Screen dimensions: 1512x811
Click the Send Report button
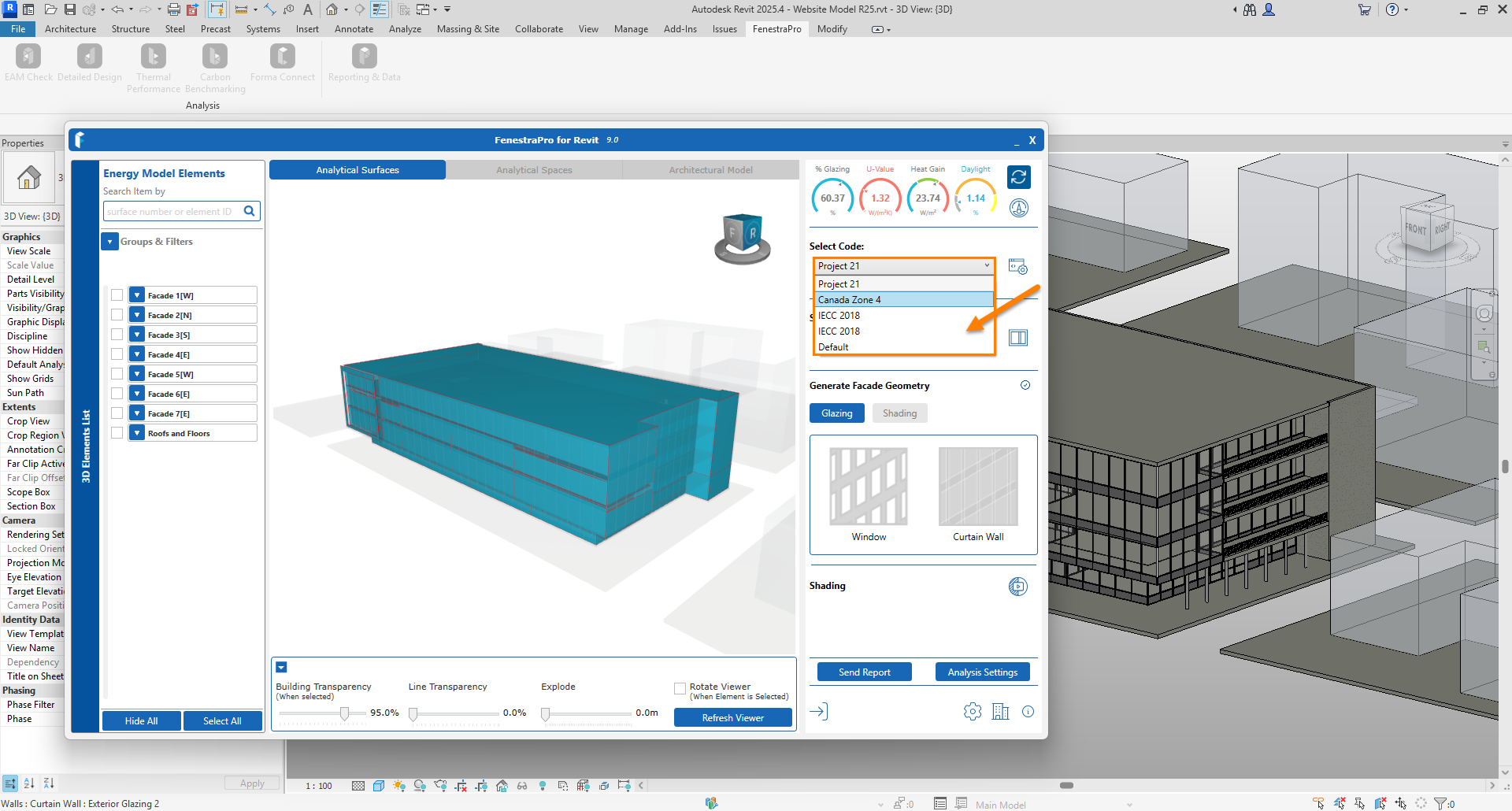[x=864, y=672]
